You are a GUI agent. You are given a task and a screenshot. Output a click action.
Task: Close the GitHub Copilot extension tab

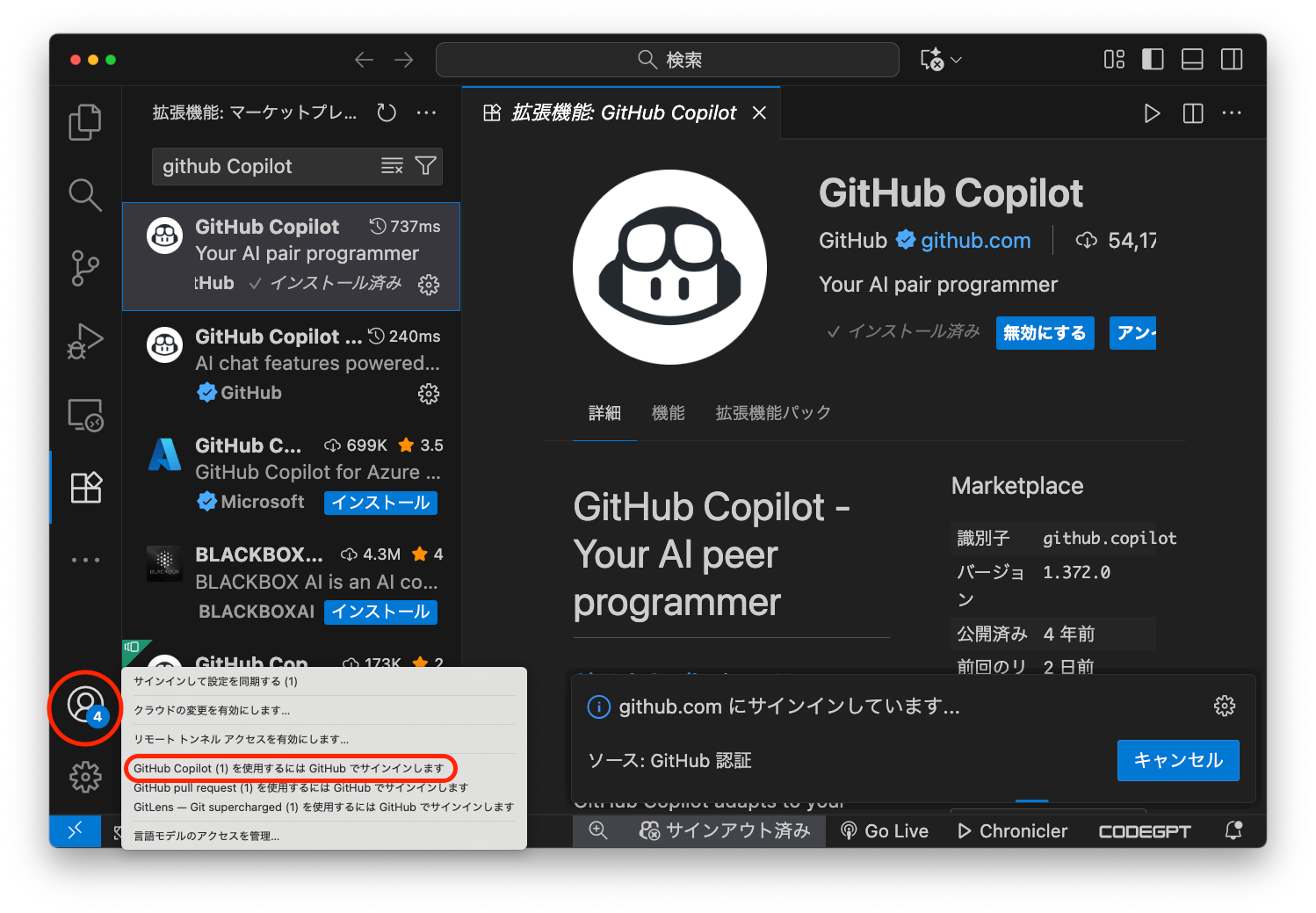(x=760, y=112)
